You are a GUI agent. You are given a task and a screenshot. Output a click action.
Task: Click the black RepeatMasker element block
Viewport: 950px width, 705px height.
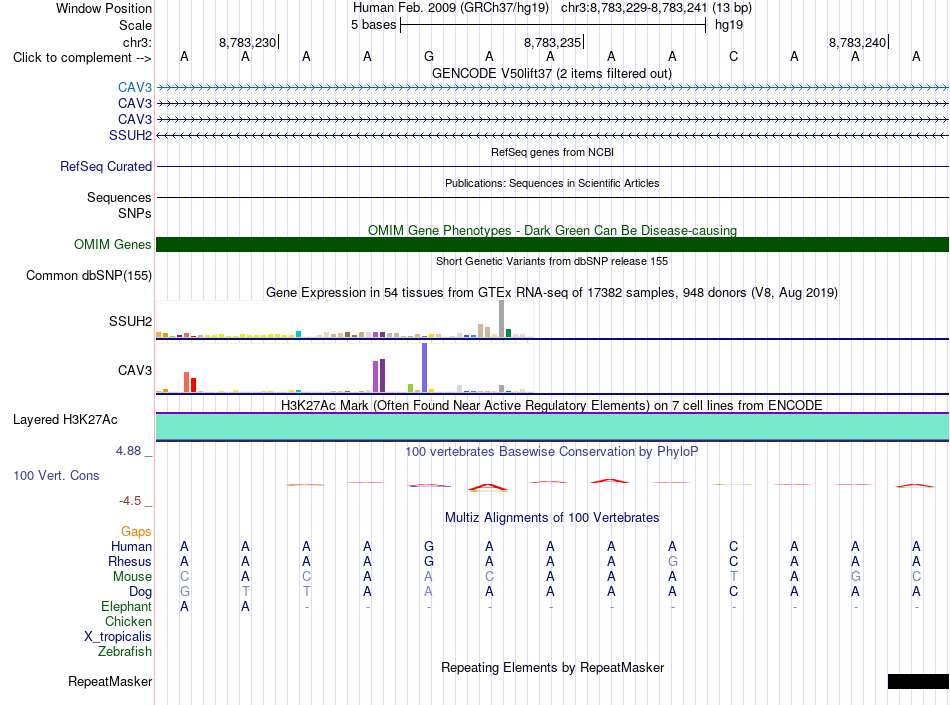click(918, 681)
